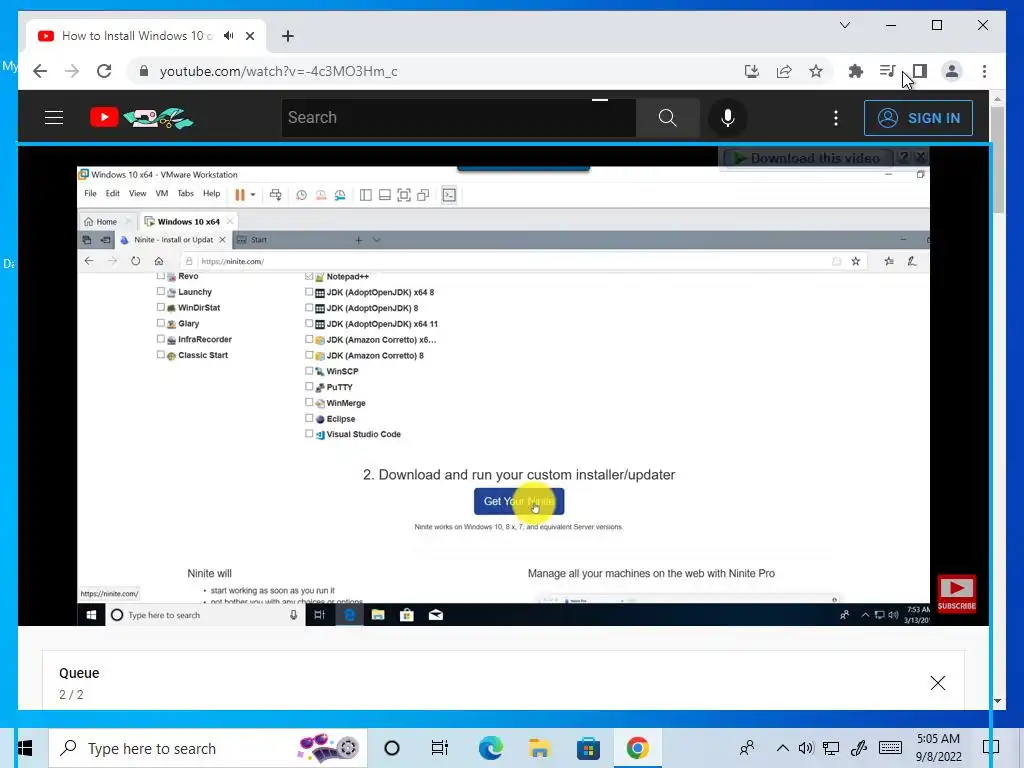
Task: Bookmark this page with star icon
Action: pos(816,71)
